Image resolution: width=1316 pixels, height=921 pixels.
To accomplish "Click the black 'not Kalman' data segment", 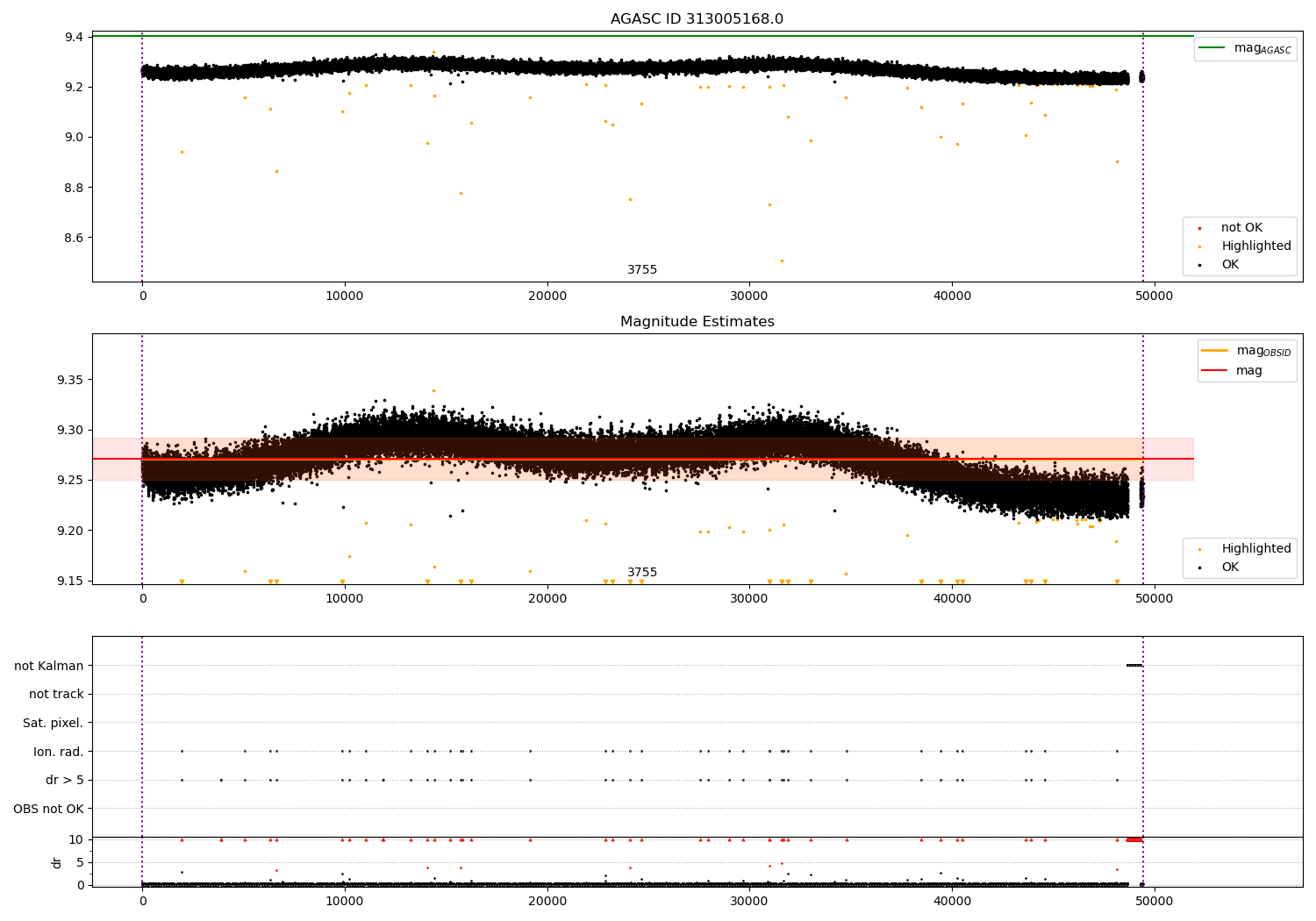I will pos(1134,665).
